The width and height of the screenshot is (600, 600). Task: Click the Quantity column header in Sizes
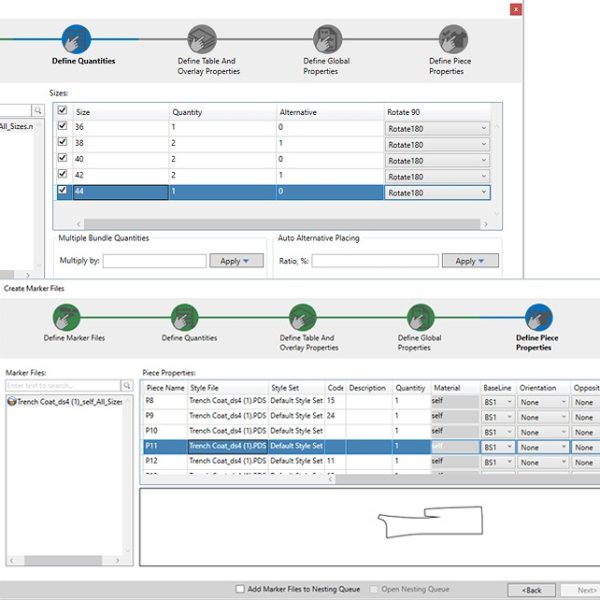(187, 112)
